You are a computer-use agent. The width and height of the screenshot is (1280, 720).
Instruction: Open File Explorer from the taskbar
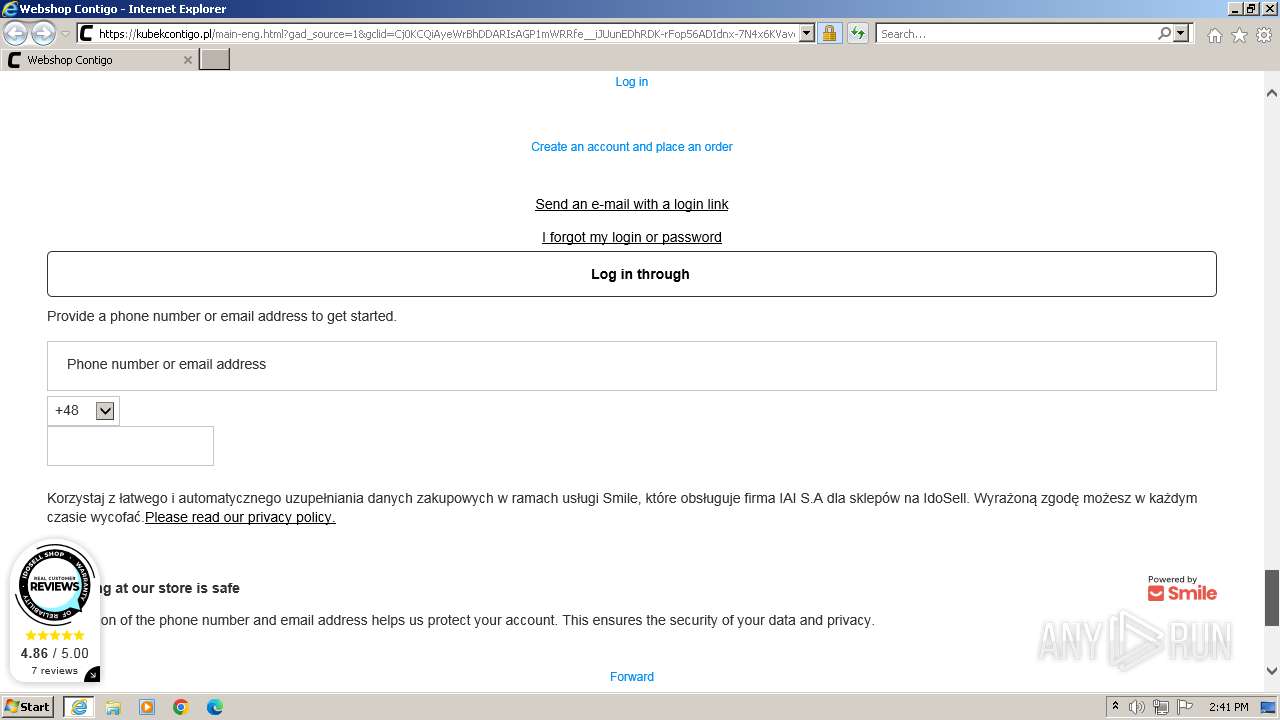(x=113, y=707)
